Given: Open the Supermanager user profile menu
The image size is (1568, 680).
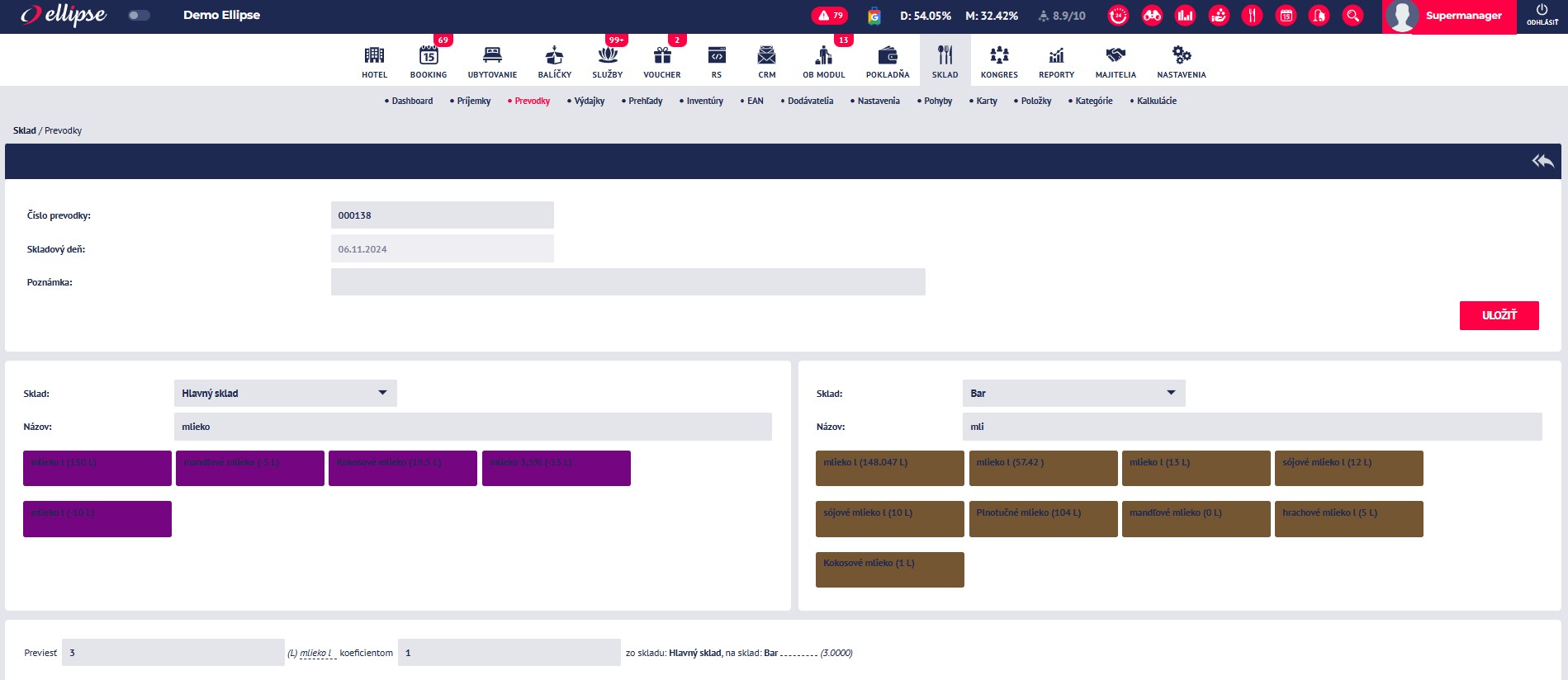Looking at the screenshot, I should point(1449,17).
